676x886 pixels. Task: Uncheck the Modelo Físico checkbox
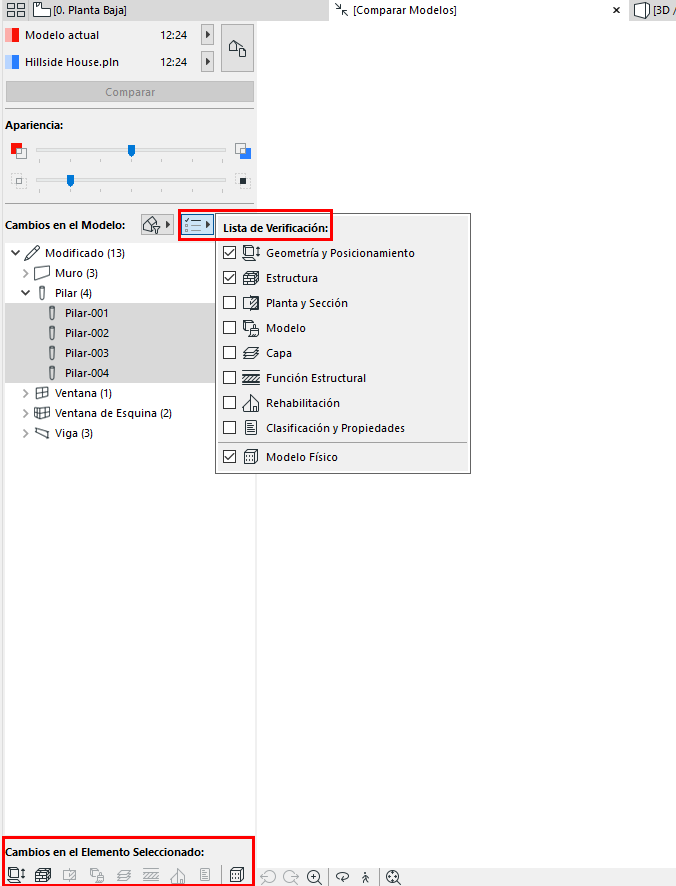click(x=229, y=457)
